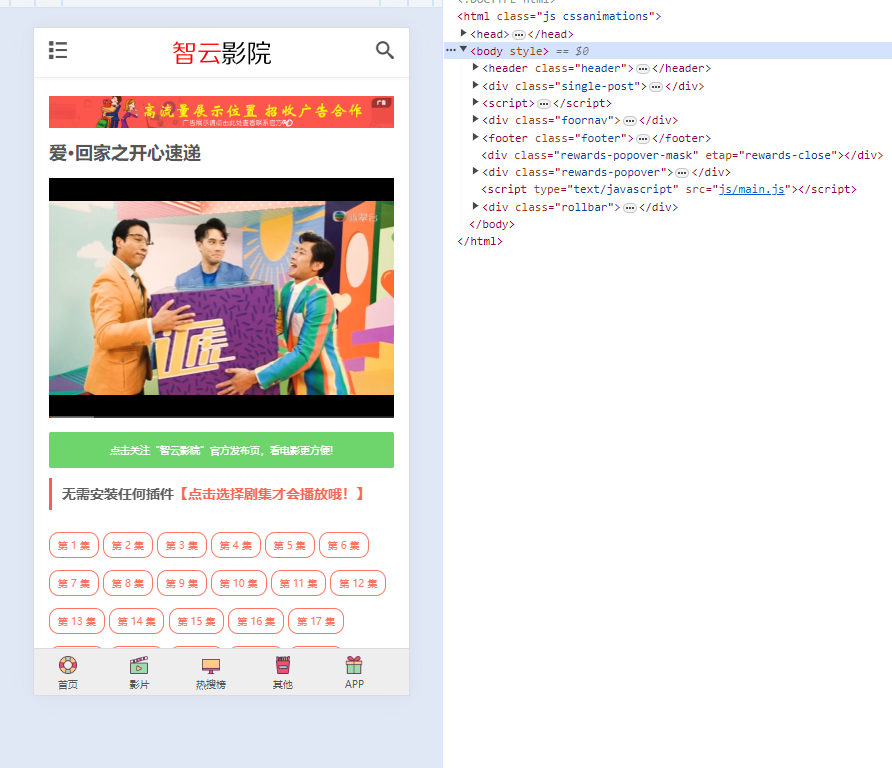Open 影片 movies clapperboard icon
Image resolution: width=892 pixels, height=768 pixels.
pyautogui.click(x=139, y=665)
